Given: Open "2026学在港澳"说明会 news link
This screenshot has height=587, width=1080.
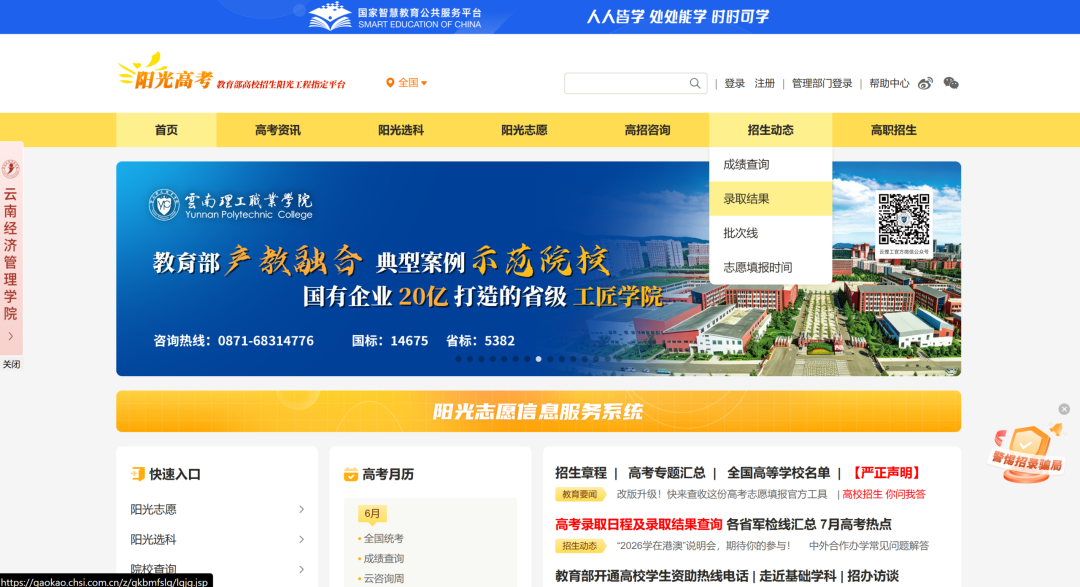Looking at the screenshot, I should click(703, 546).
